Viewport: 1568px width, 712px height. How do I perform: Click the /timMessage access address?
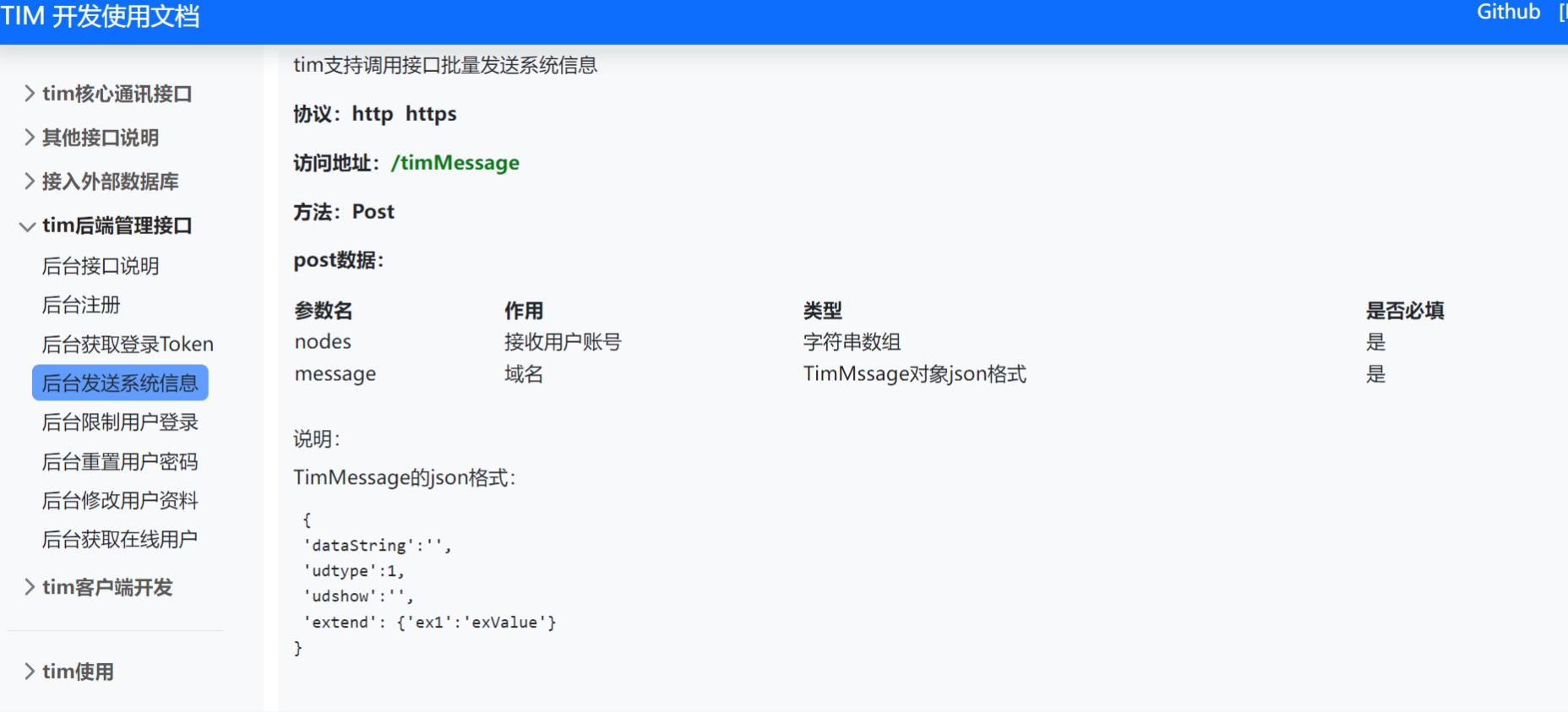(x=455, y=163)
